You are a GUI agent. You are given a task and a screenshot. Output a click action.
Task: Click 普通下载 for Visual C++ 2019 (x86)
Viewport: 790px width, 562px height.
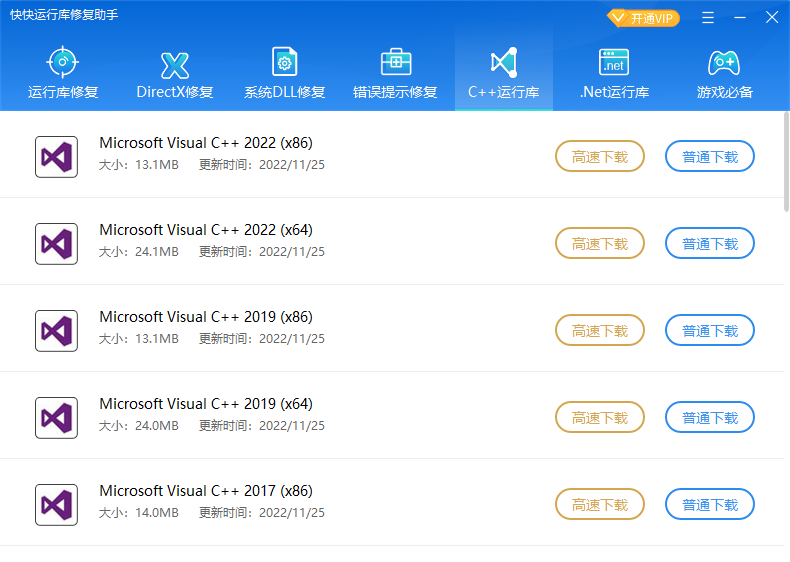(710, 331)
